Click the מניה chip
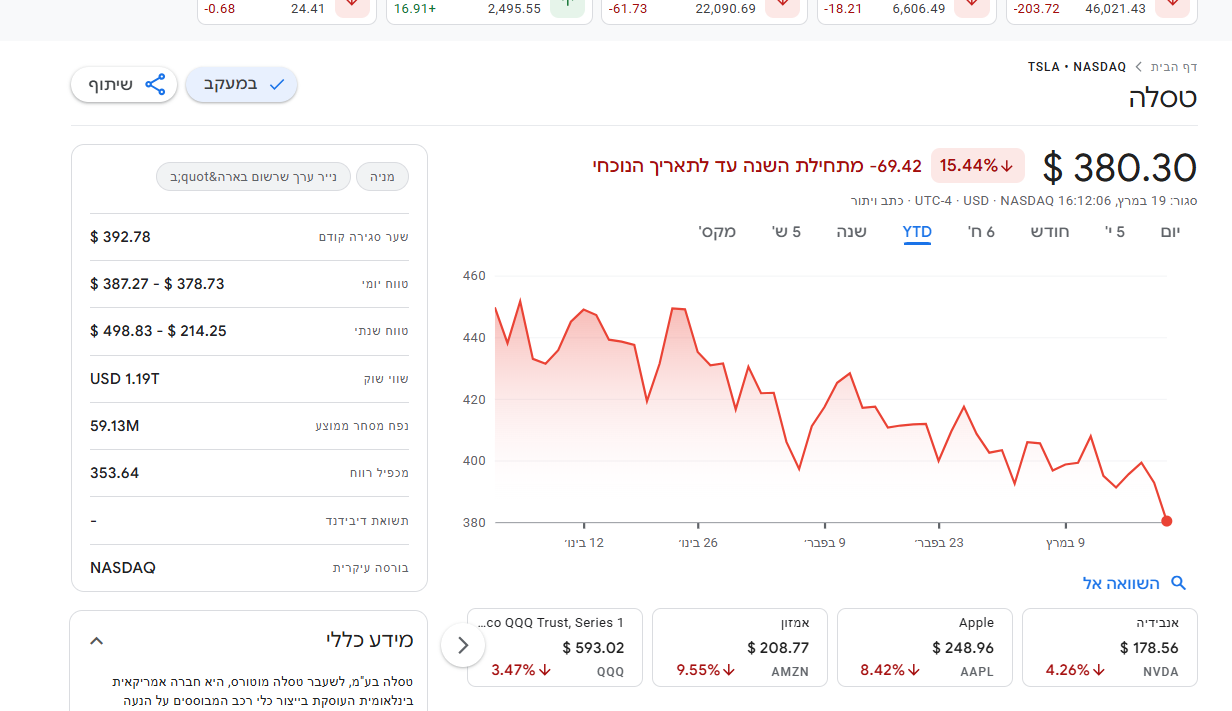 382,177
